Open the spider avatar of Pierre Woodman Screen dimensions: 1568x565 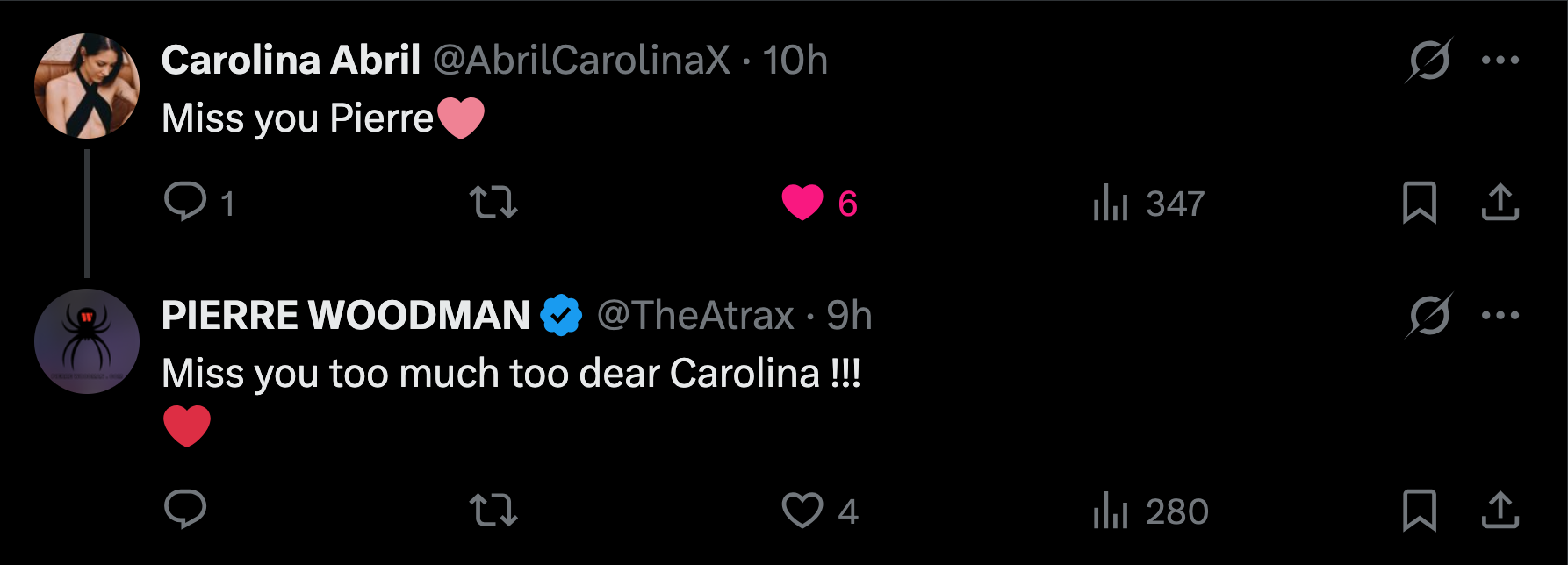pos(87,341)
